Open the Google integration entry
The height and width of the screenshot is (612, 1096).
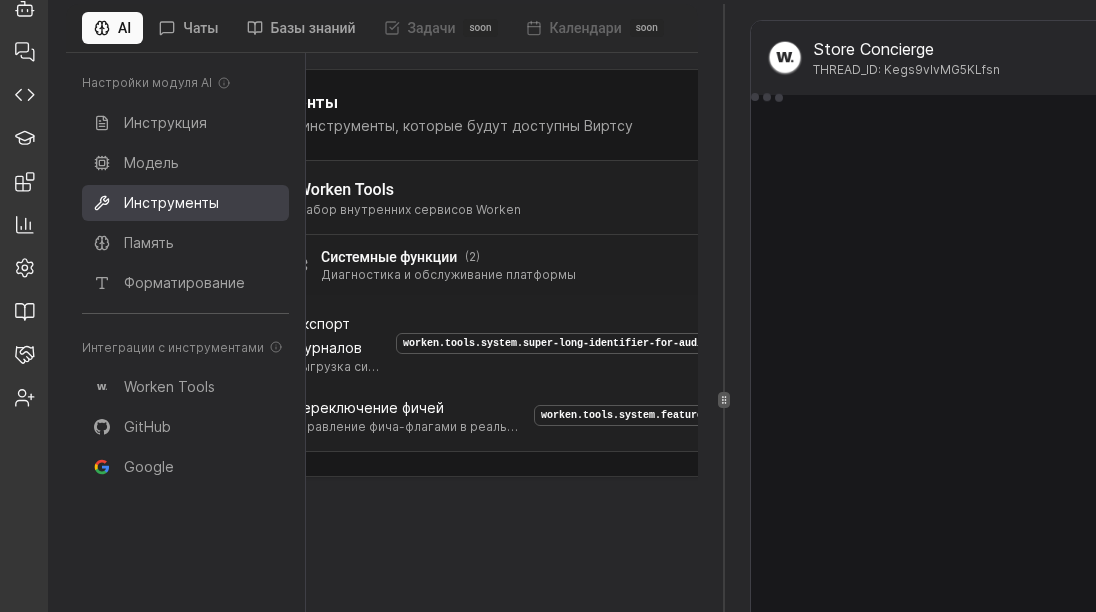coord(148,467)
